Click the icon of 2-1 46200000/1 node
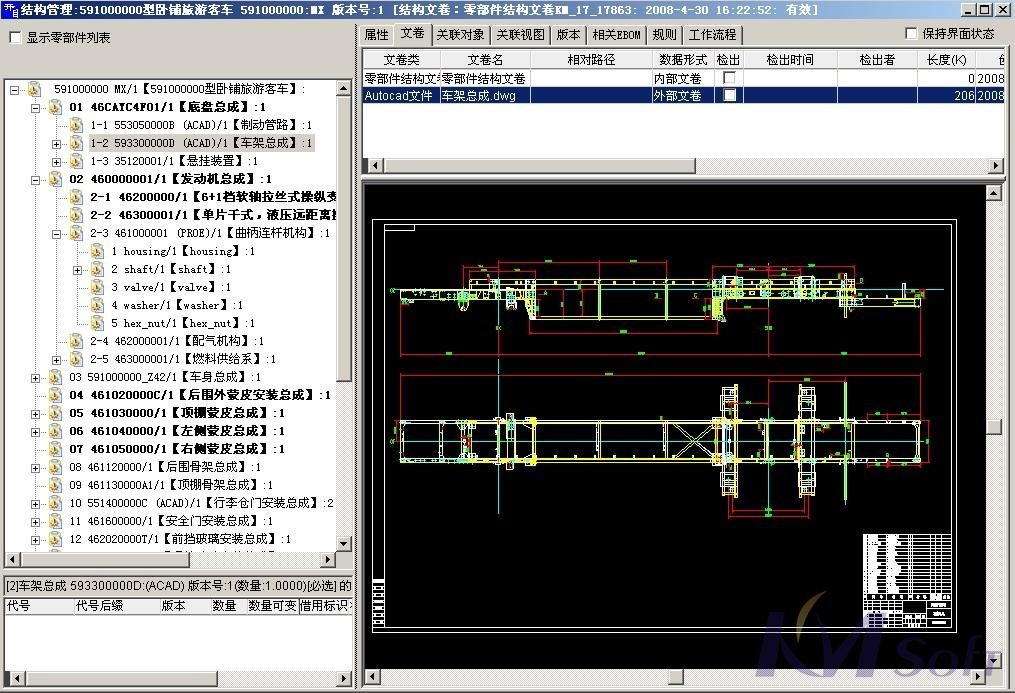Viewport: 1015px width, 693px height. tap(76, 197)
